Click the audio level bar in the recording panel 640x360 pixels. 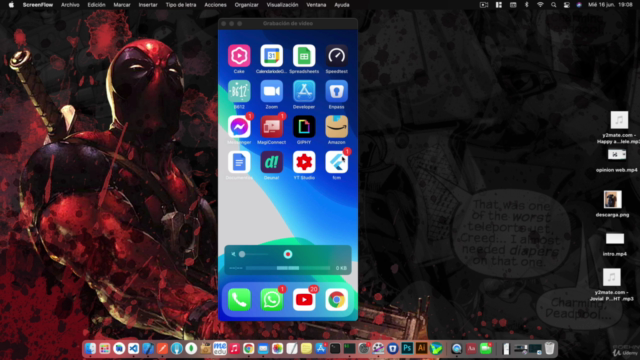pos(288,268)
